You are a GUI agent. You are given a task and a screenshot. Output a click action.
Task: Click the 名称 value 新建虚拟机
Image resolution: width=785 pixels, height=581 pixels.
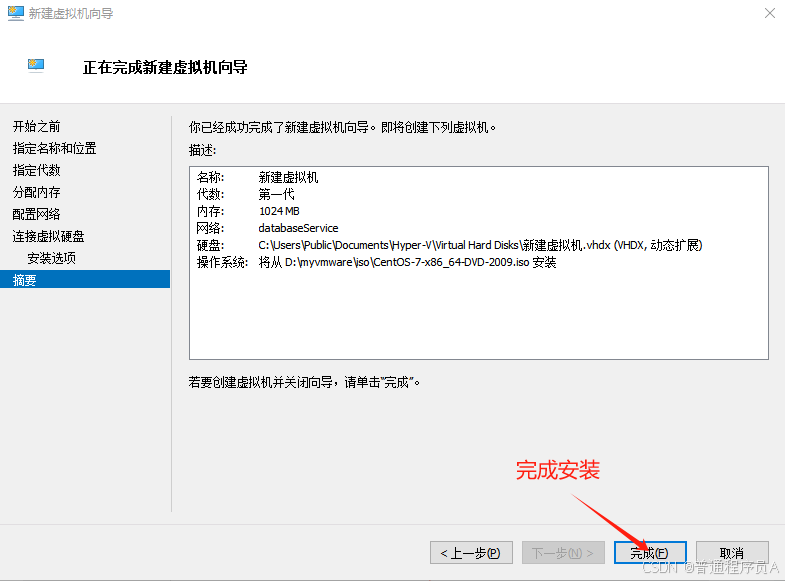pos(288,178)
